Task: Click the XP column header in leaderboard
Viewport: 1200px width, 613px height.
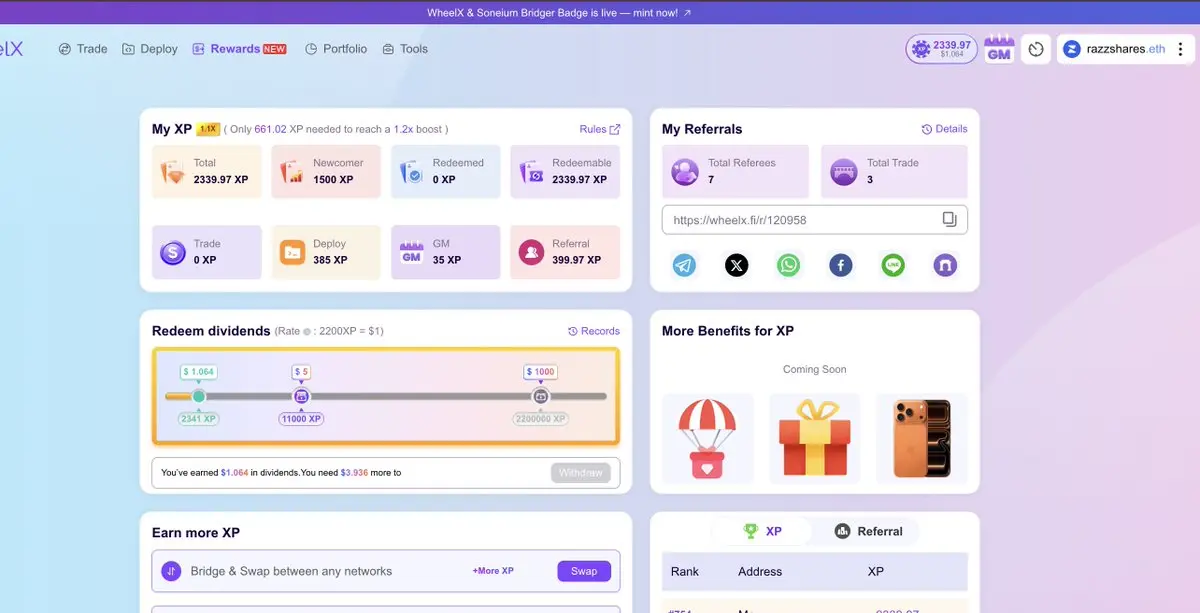Action: tap(876, 571)
